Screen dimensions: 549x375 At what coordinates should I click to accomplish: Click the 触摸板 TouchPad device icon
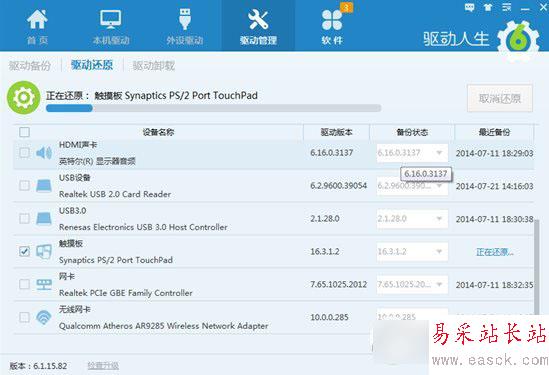point(44,251)
